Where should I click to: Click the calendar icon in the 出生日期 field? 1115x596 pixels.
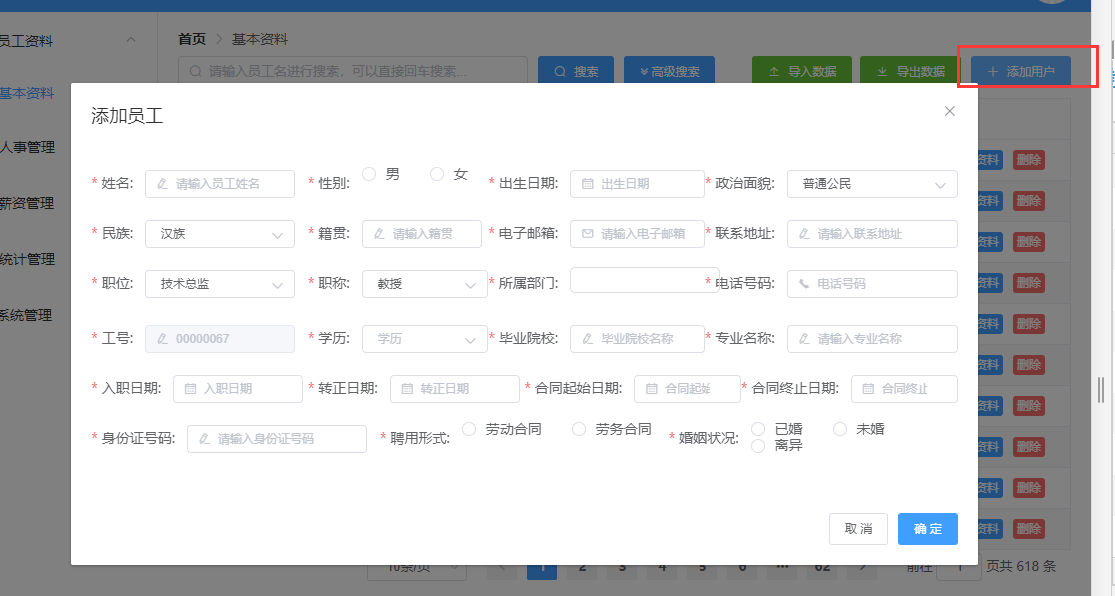pos(588,183)
